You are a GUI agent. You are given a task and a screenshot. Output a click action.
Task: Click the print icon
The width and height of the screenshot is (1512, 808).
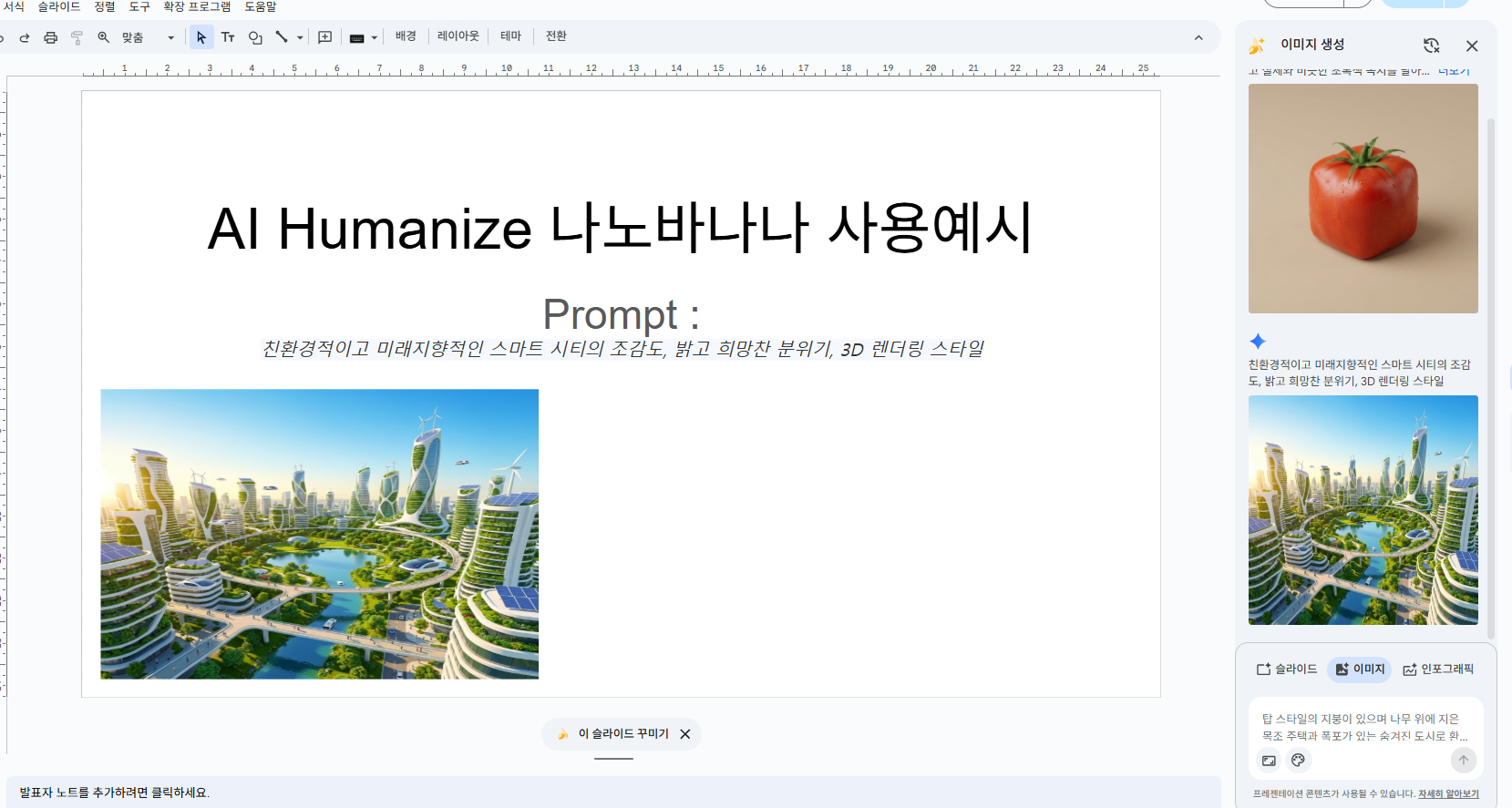51,37
